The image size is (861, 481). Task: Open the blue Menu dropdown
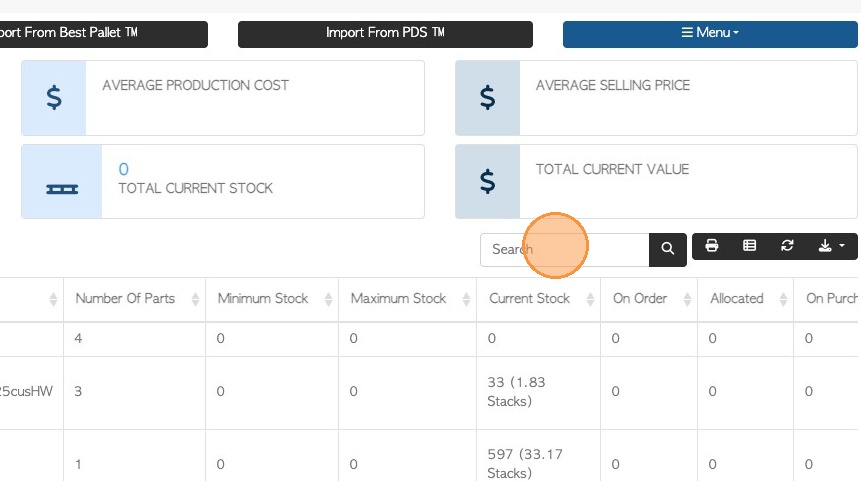tap(710, 33)
